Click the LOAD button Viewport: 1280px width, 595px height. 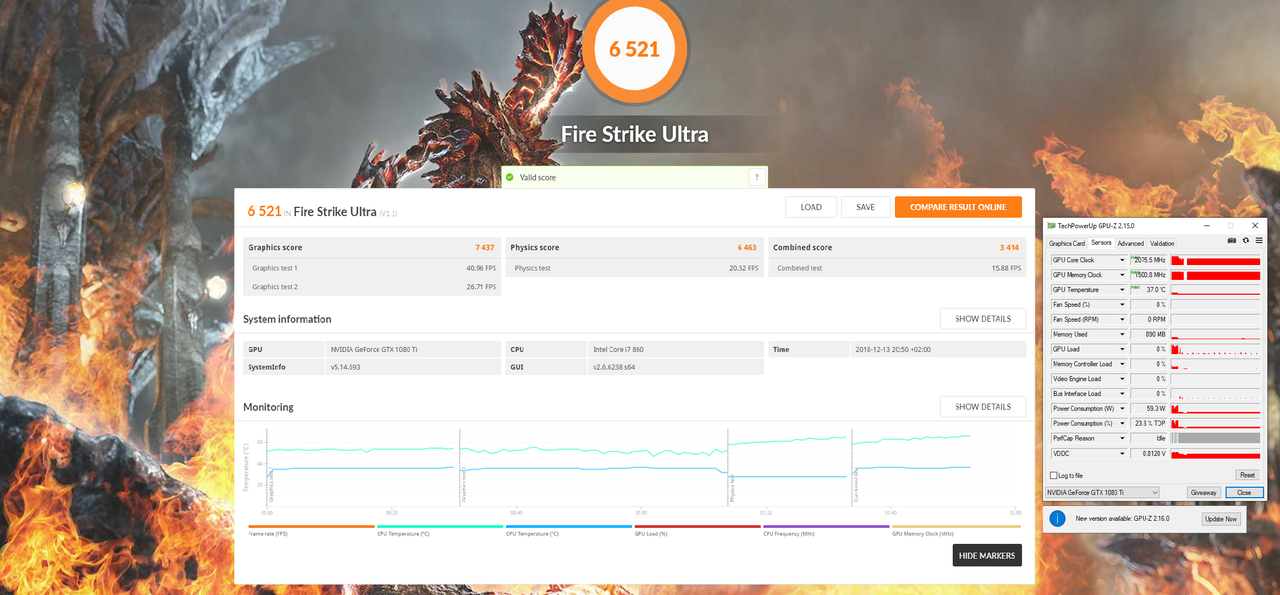tap(811, 207)
